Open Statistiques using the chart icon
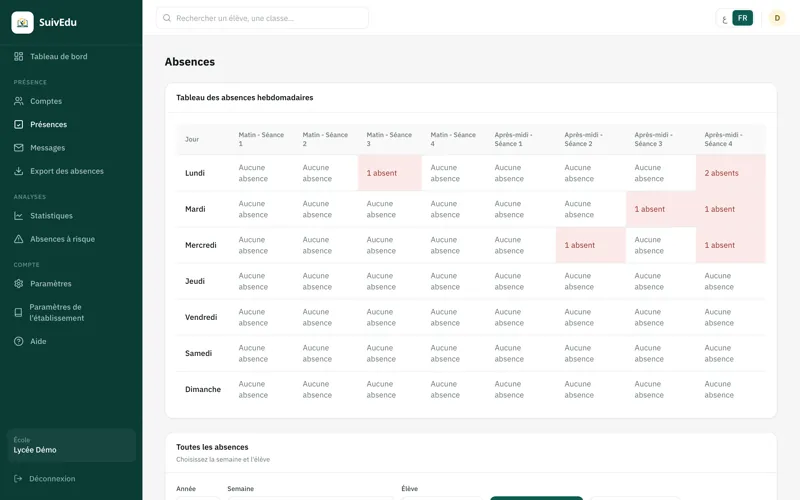Image resolution: width=800 pixels, height=500 pixels. pos(18,216)
